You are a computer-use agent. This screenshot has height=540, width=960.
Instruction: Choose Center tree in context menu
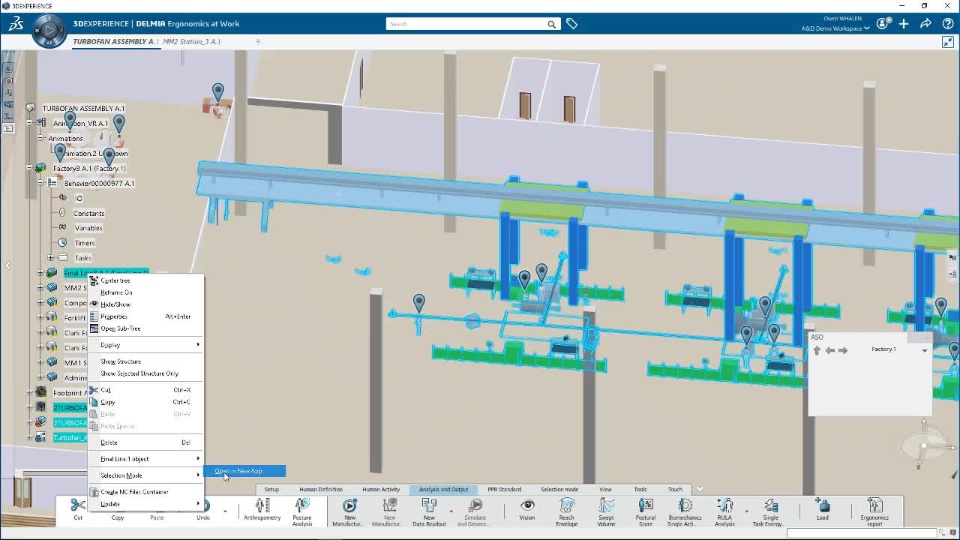click(115, 280)
